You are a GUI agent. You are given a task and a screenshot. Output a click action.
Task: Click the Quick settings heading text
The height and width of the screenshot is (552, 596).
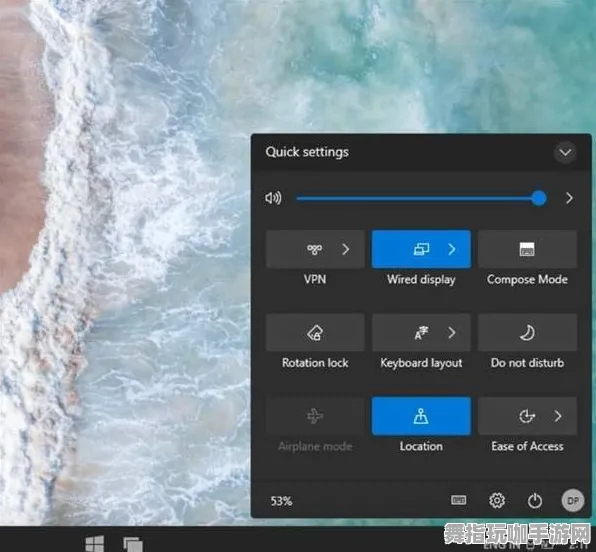307,152
